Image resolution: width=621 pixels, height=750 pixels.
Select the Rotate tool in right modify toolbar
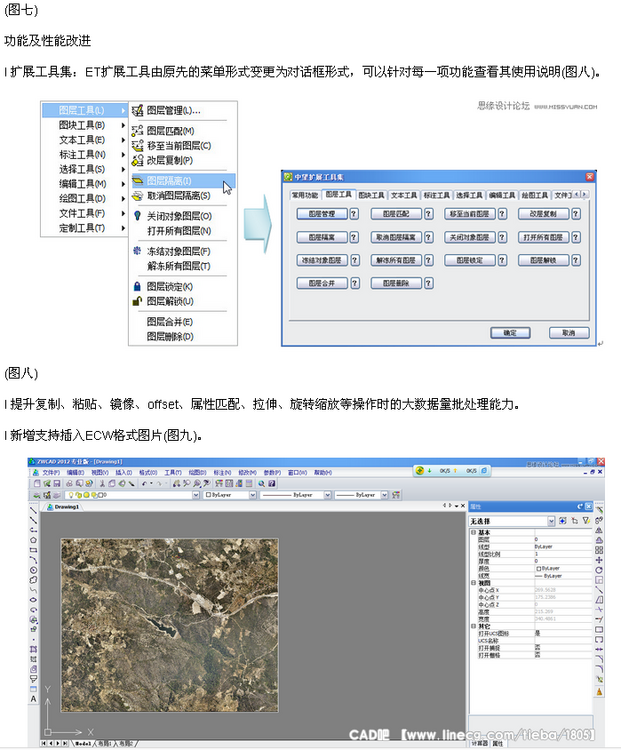[x=599, y=570]
